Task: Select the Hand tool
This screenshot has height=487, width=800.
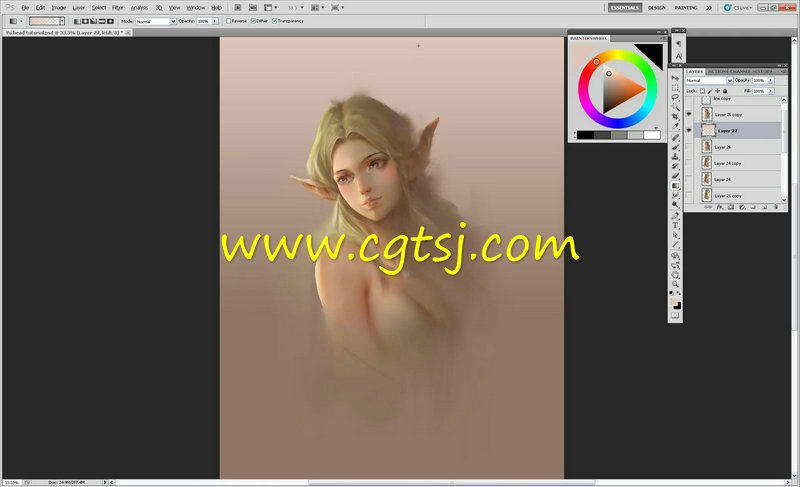Action: [675, 275]
